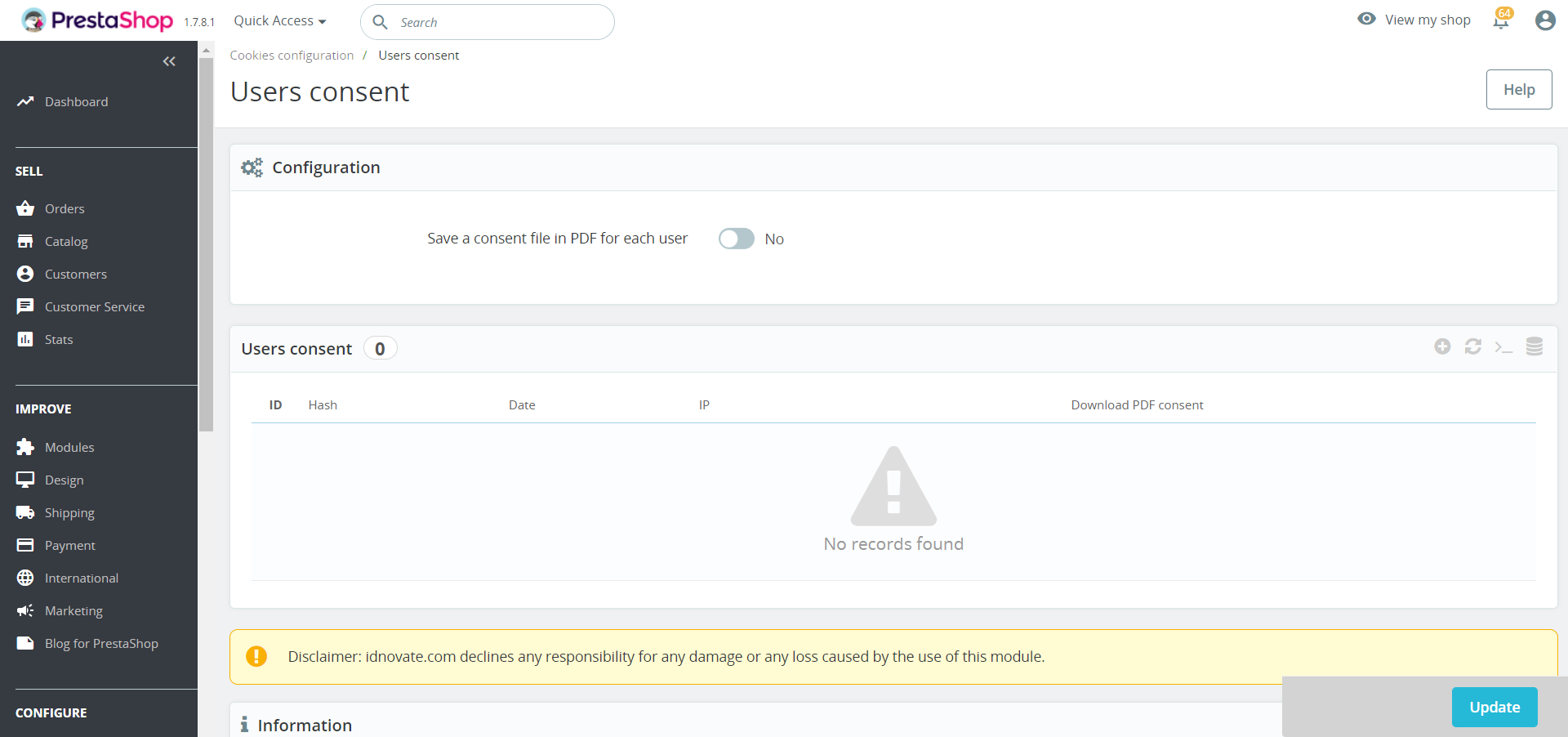Screen dimensions: 1568x737
Task: Click the export to SQL Manager icon
Action: pos(1535,347)
